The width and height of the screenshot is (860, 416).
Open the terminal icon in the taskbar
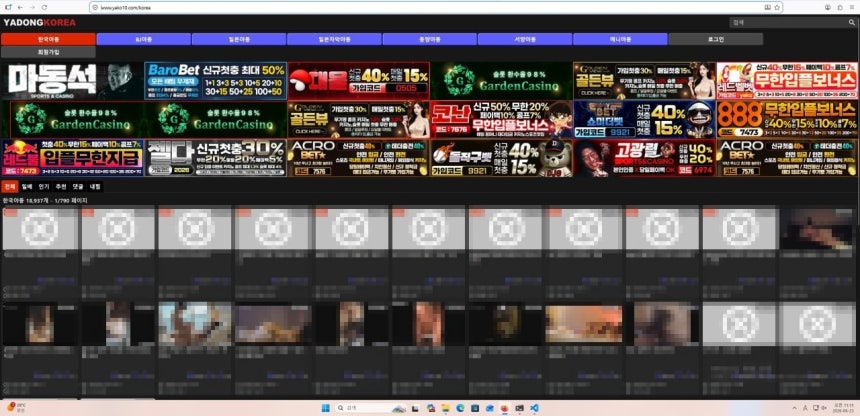(519, 408)
